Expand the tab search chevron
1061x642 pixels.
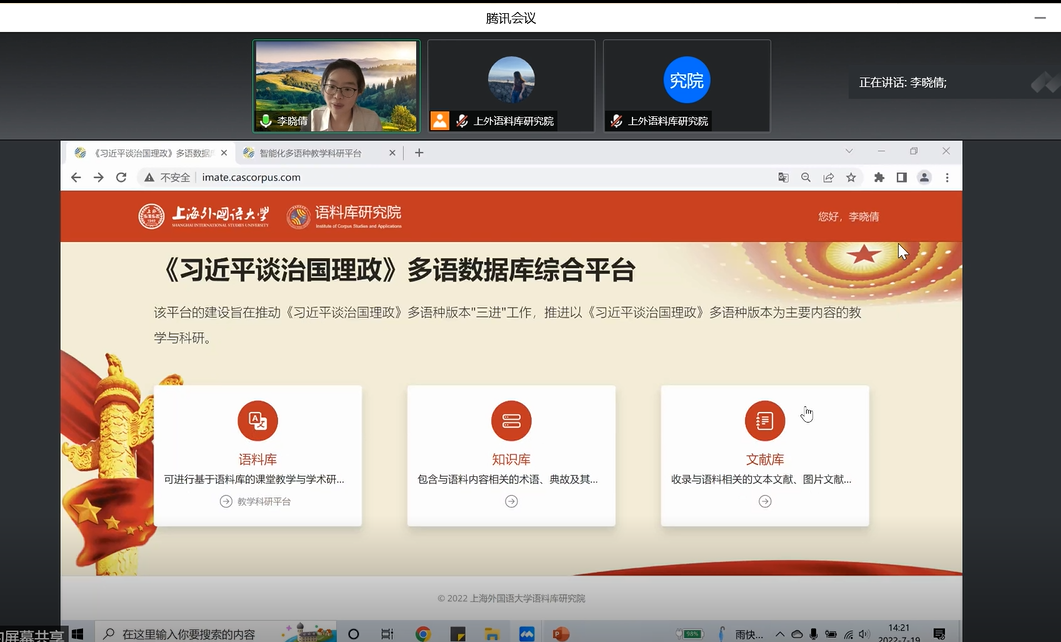tap(849, 152)
